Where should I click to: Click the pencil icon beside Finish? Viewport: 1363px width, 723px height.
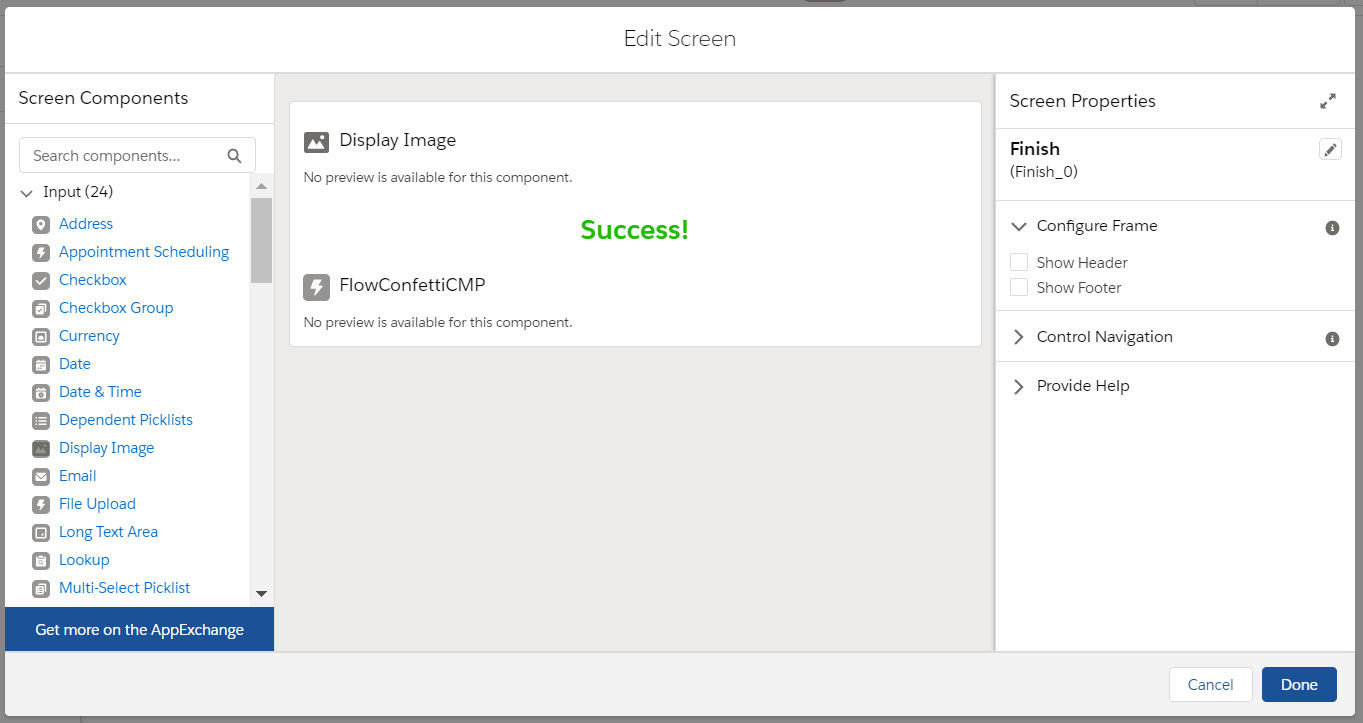(x=1330, y=148)
